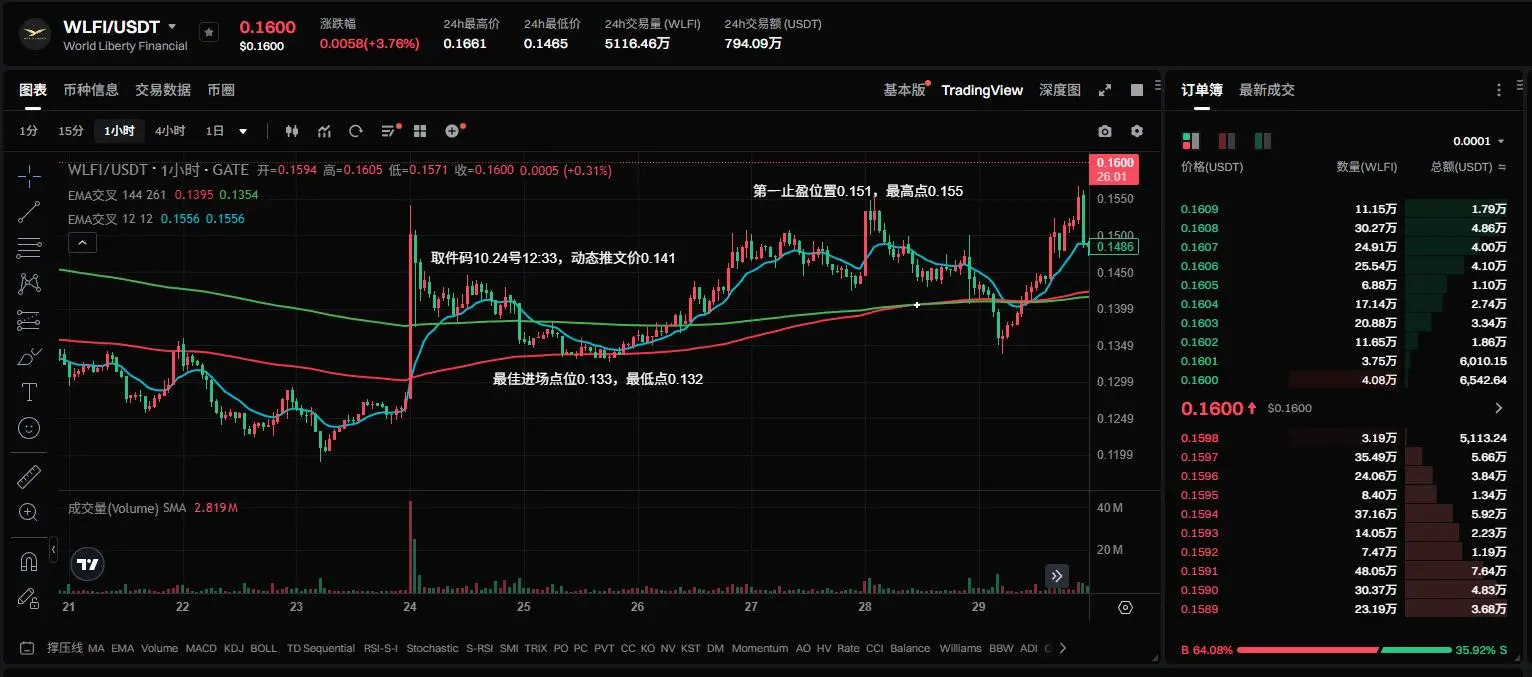This screenshot has width=1532, height=677.
Task: Open chart settings gear icon
Action: click(1137, 131)
